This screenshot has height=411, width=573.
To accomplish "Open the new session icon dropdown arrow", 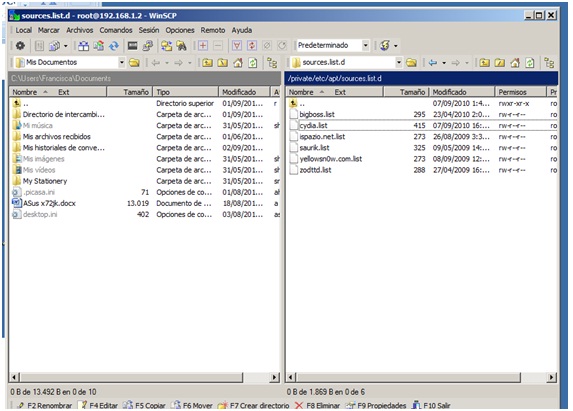I will click(396, 46).
